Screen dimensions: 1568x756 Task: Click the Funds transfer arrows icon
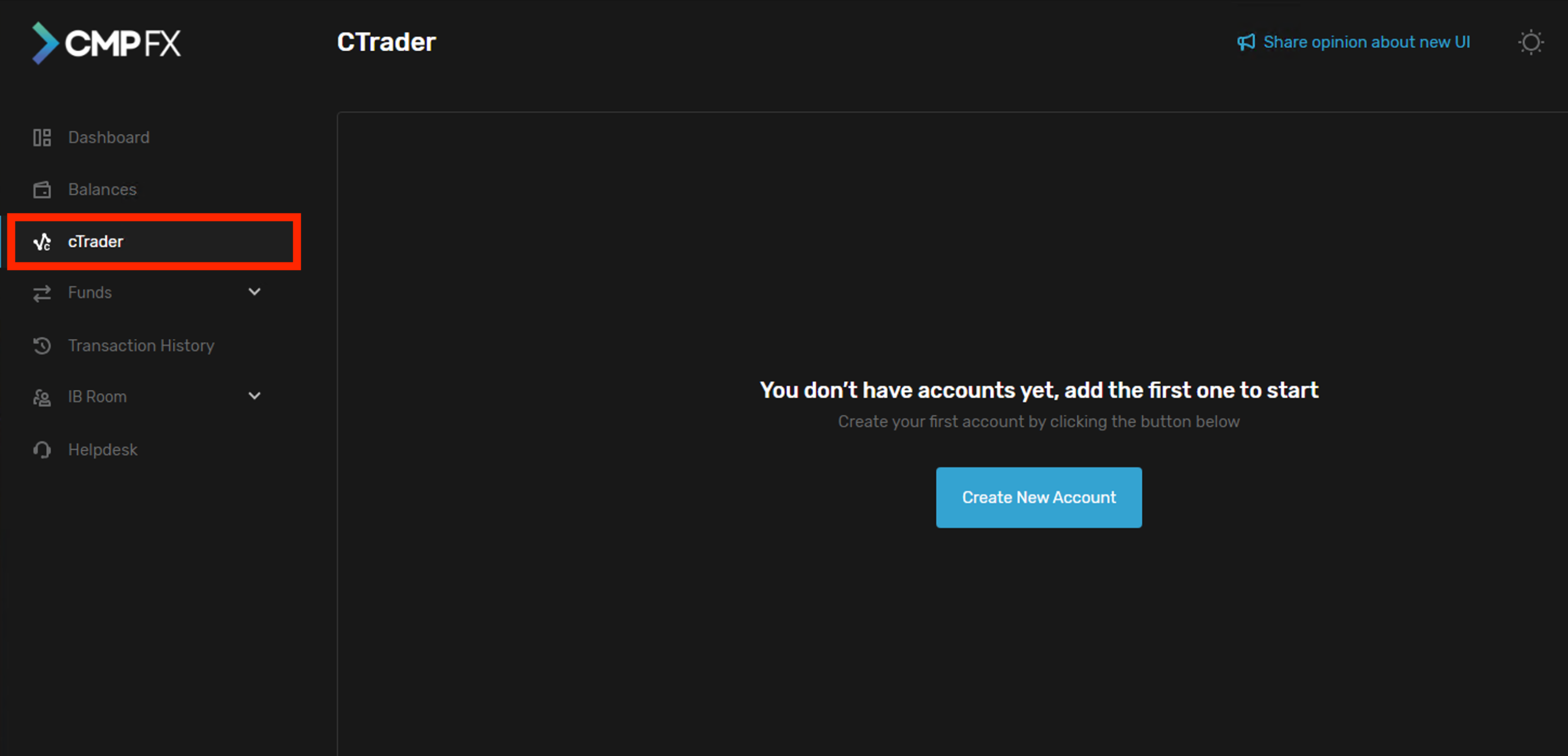[42, 293]
